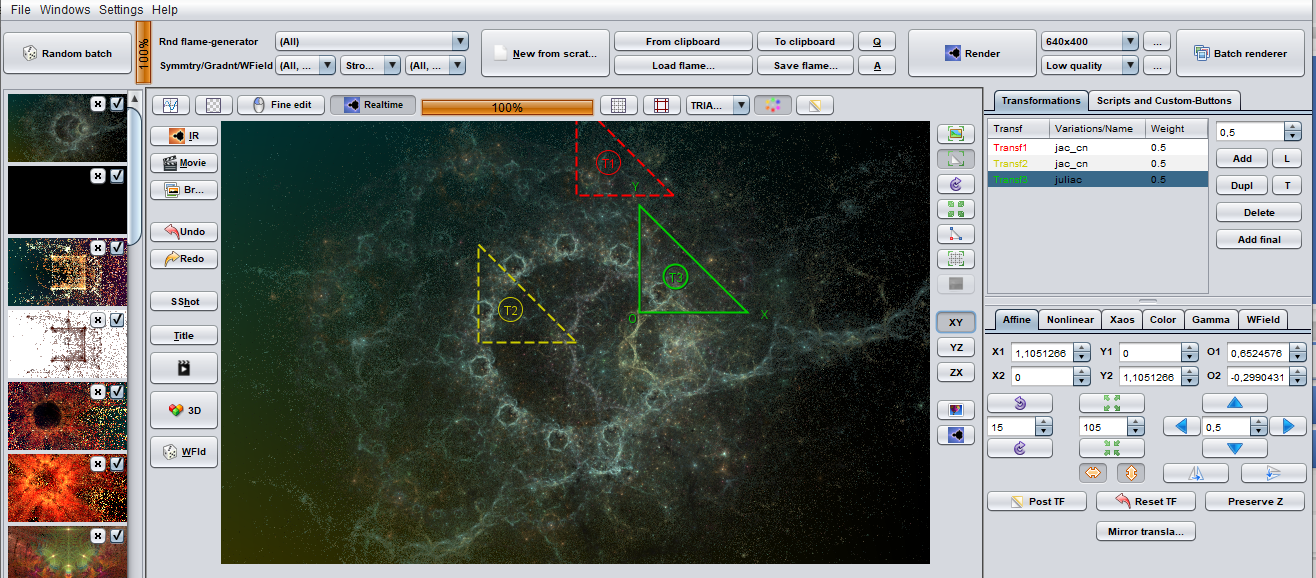Click the Add final button

point(1258,240)
